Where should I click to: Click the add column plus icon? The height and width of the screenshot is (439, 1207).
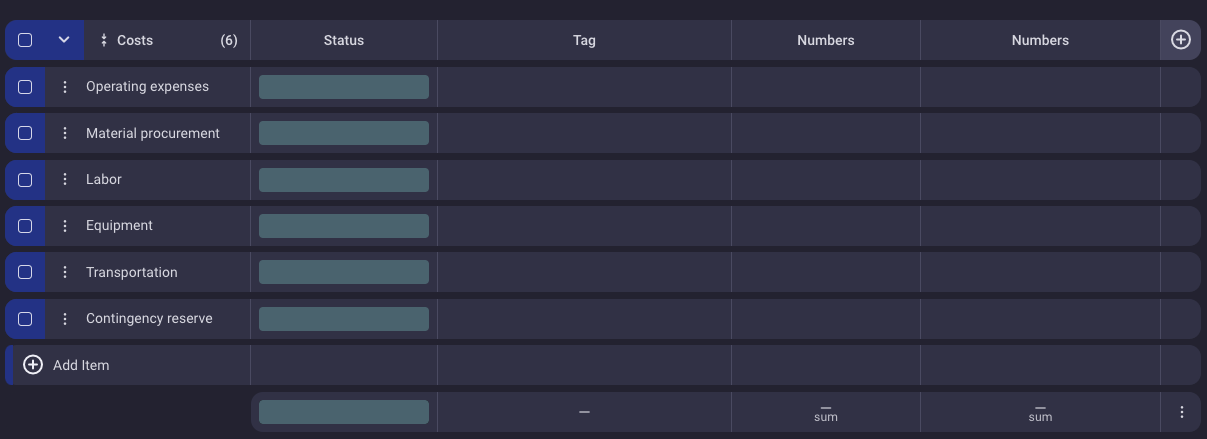(1180, 40)
